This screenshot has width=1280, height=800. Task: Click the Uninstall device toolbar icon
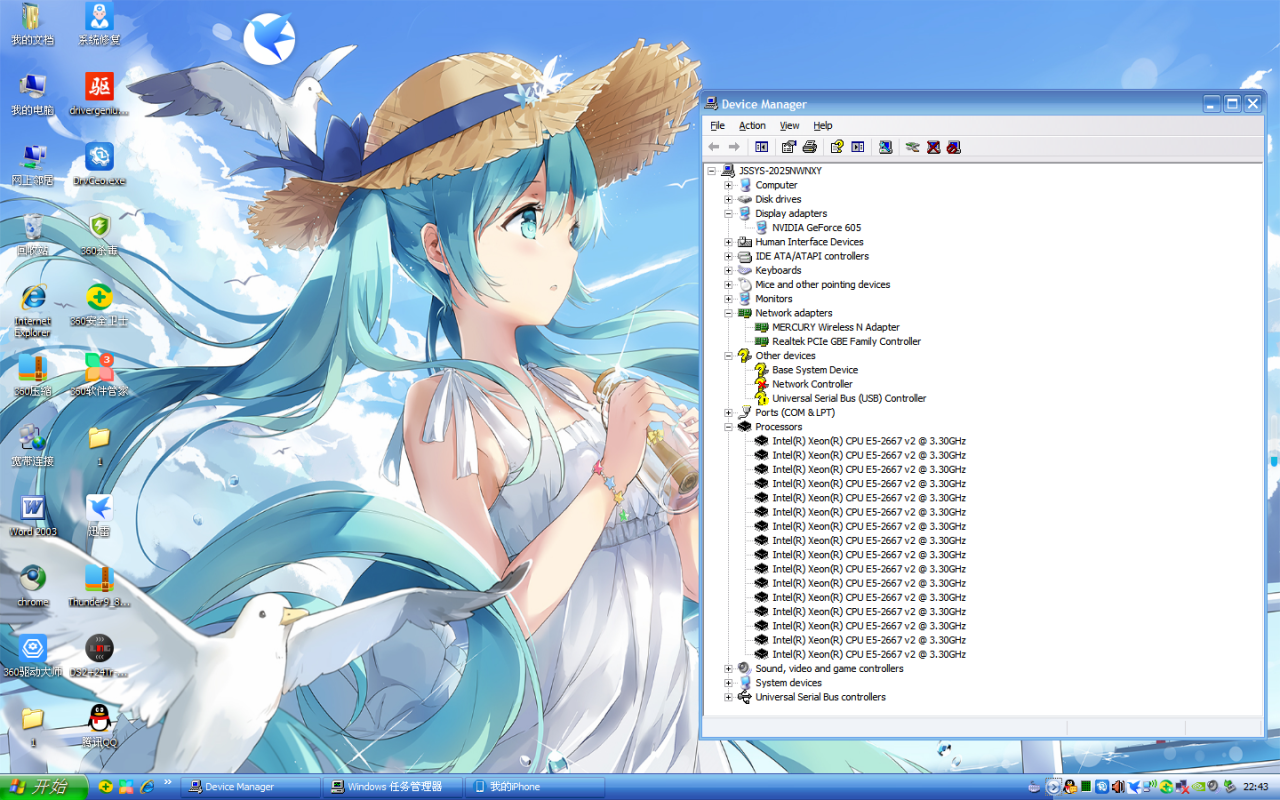point(933,147)
